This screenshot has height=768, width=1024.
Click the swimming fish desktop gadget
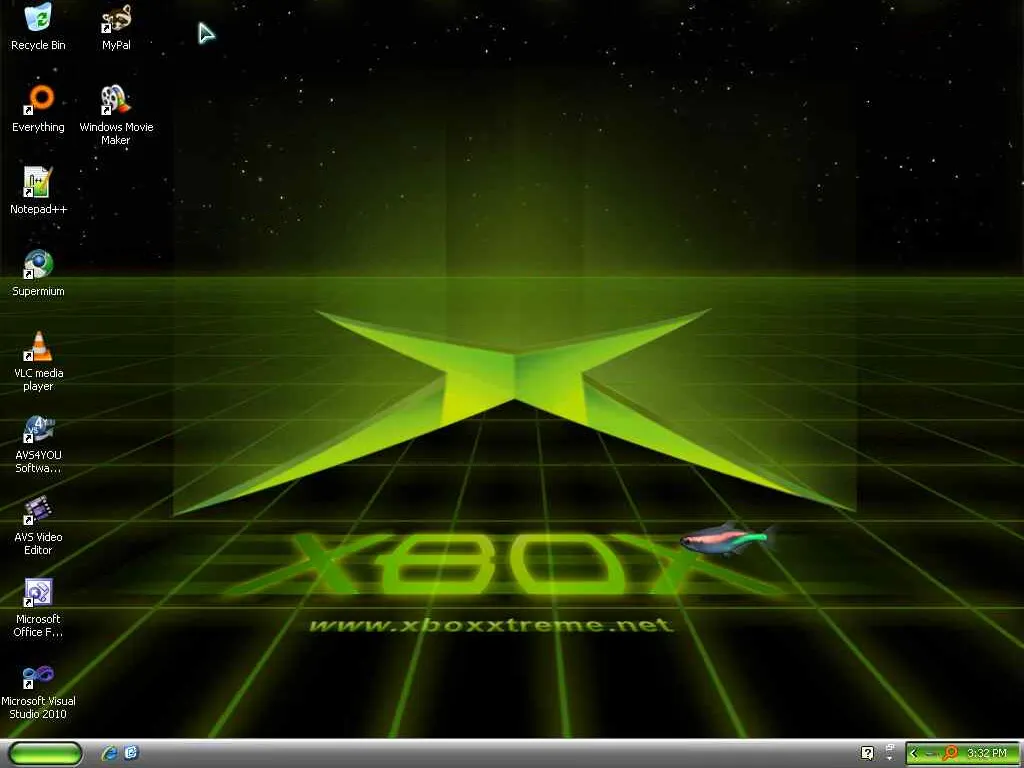728,539
